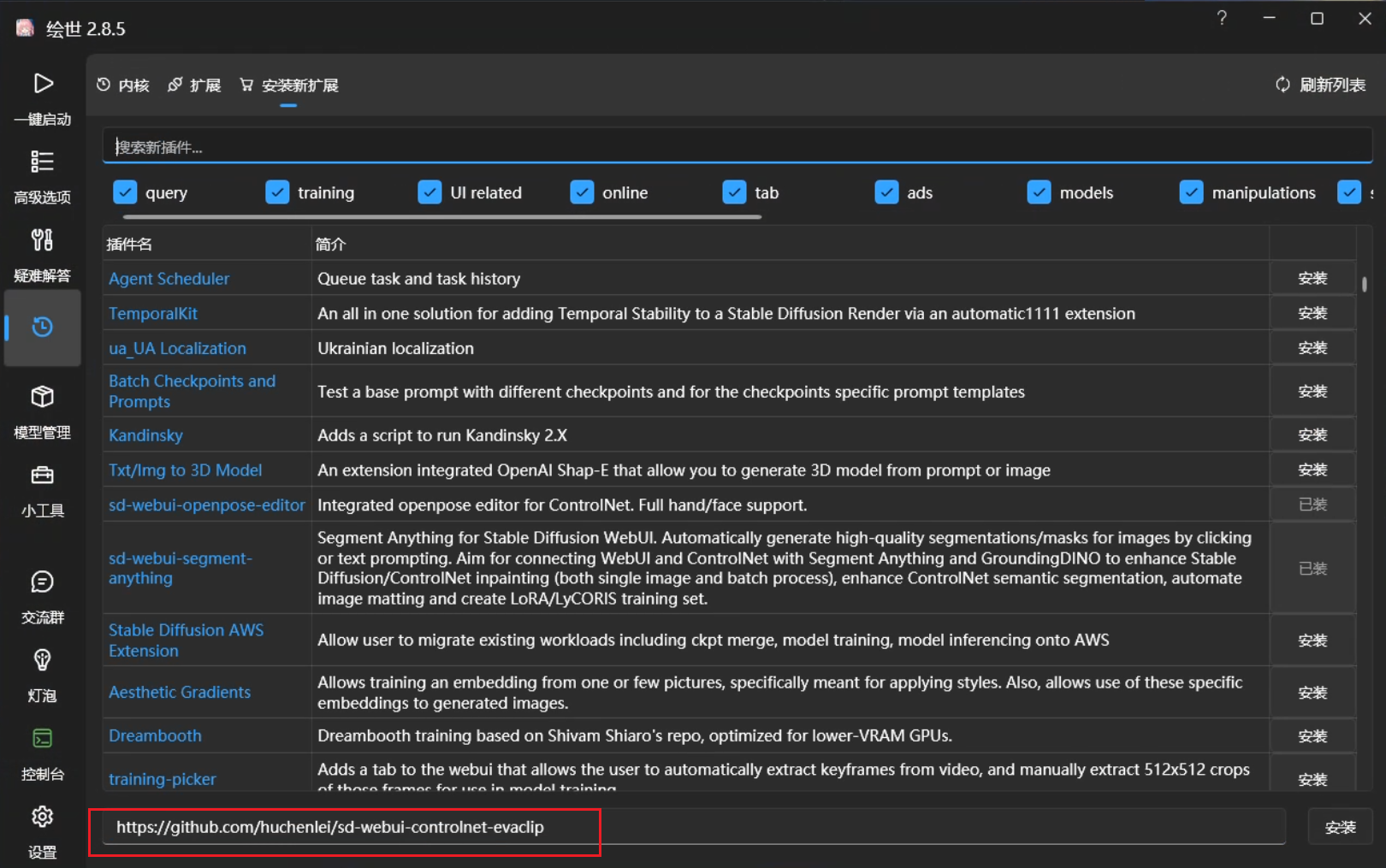Install the training-picker plugin
1386x868 pixels.
1312,779
